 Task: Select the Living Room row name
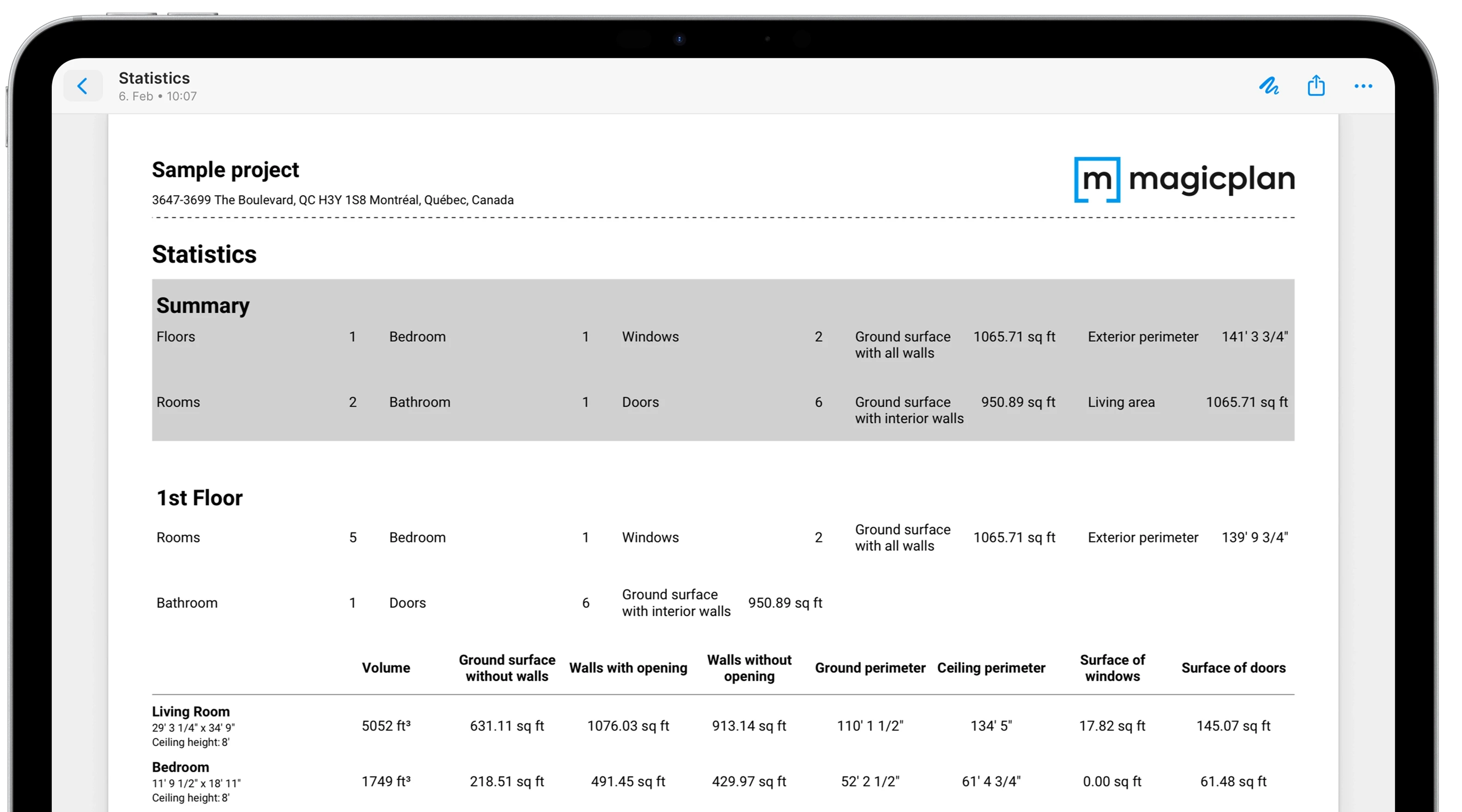tap(191, 712)
